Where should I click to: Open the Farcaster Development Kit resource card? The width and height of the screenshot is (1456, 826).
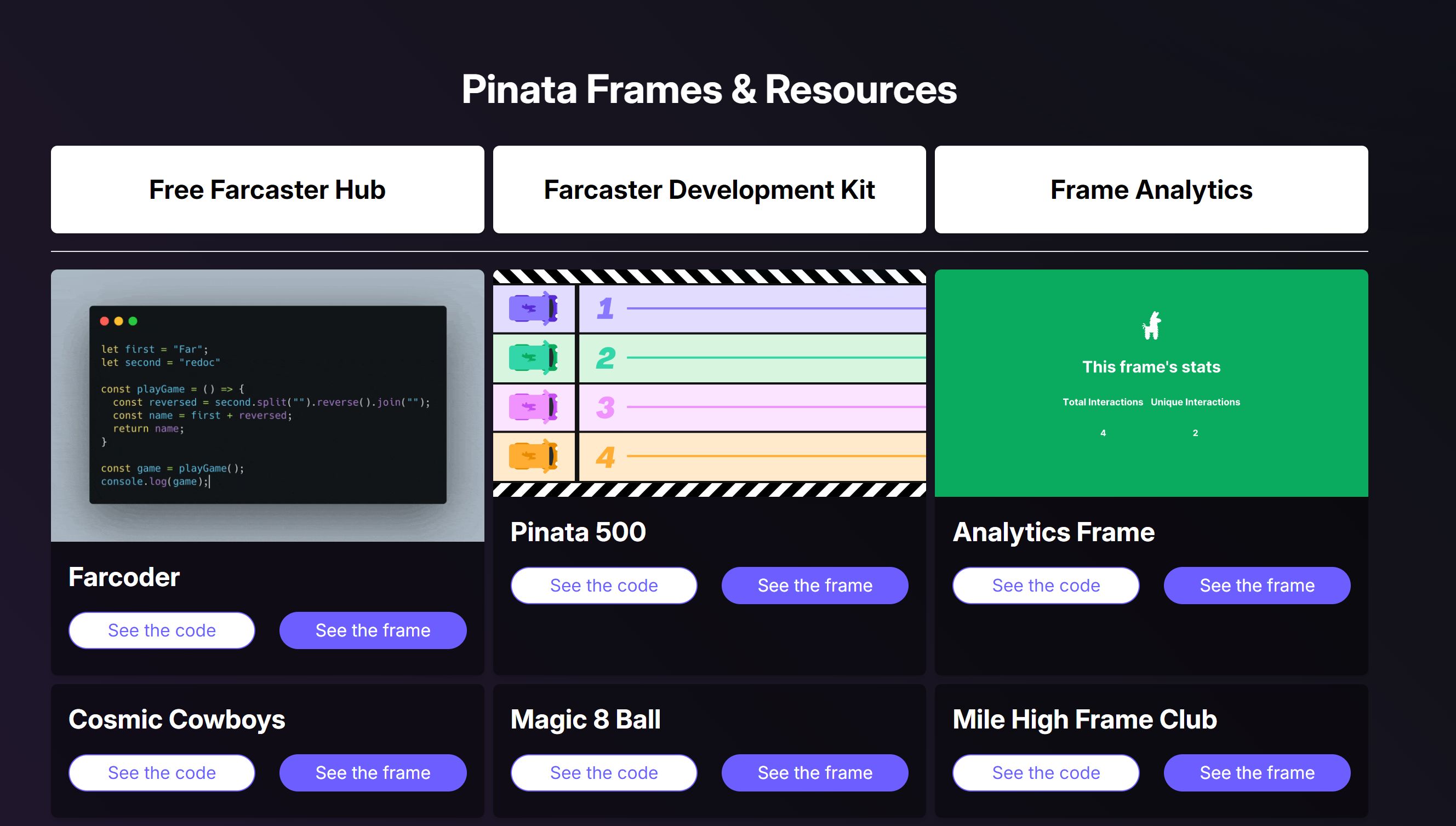(709, 190)
